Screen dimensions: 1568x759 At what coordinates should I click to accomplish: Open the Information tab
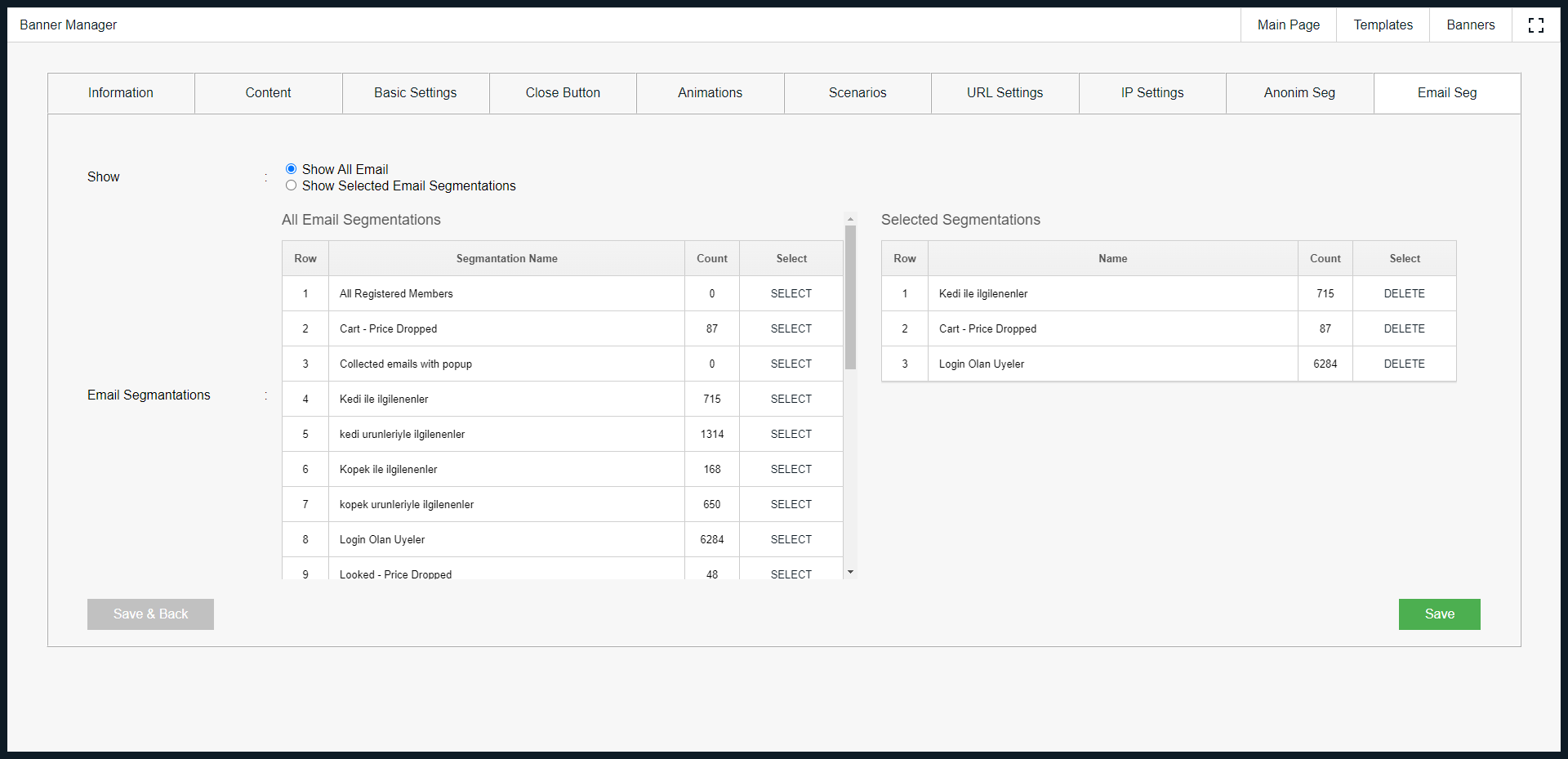[x=121, y=93]
